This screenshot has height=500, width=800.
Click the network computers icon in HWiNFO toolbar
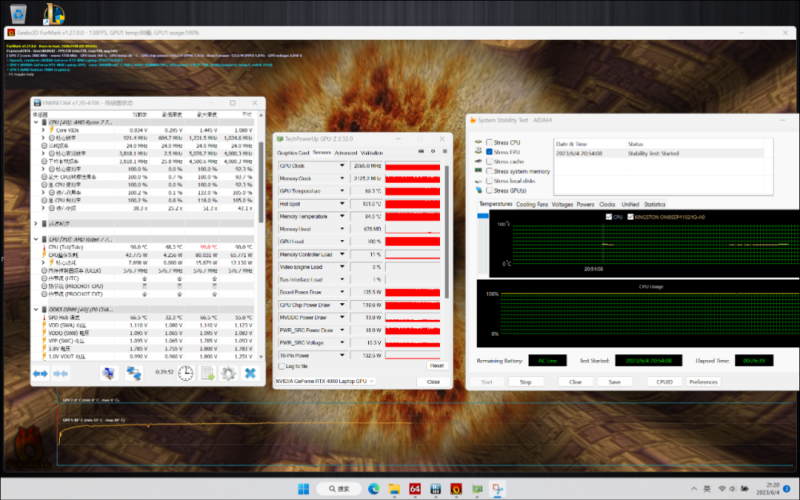[133, 373]
